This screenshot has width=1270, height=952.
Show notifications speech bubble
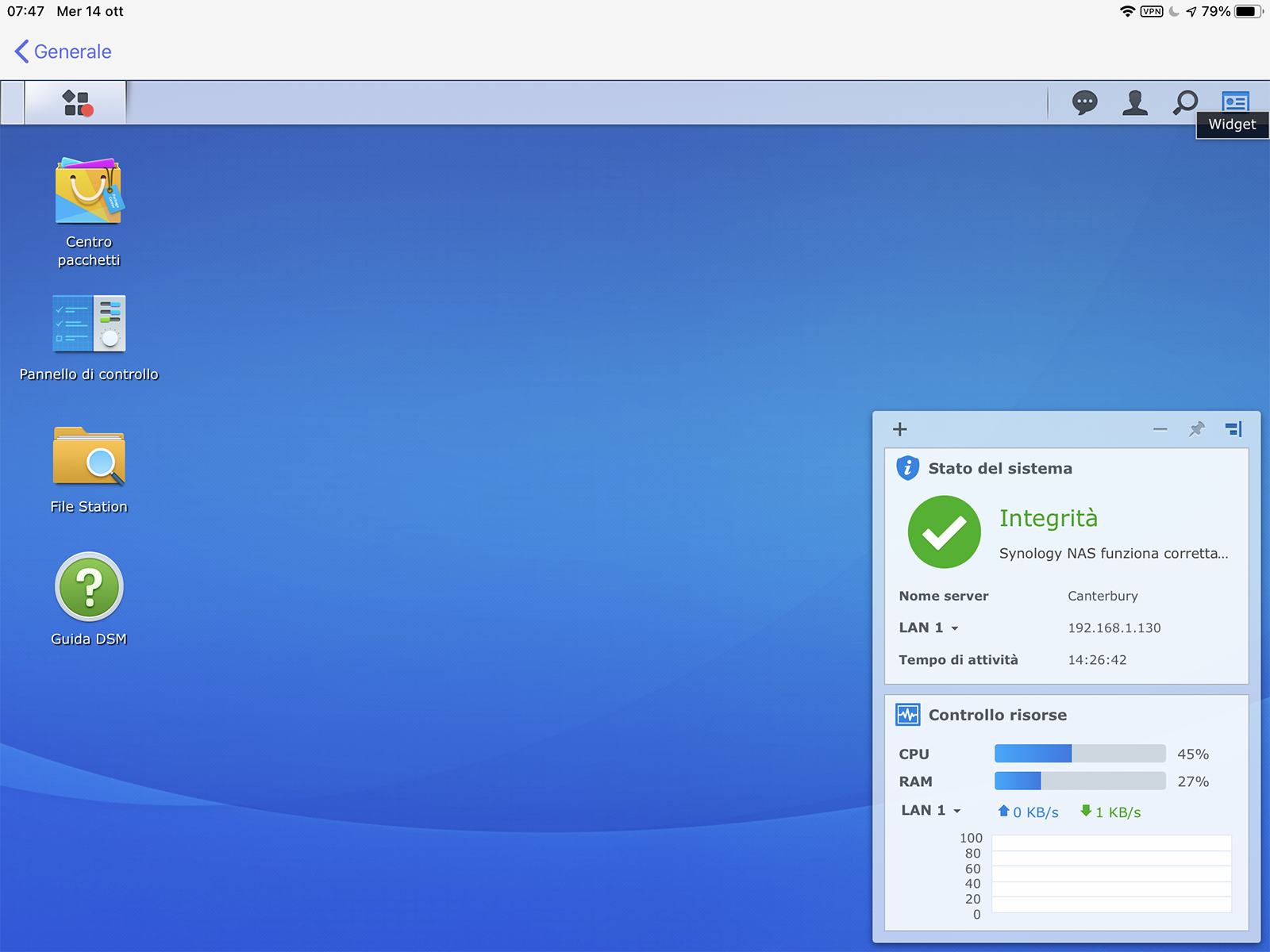(1084, 102)
